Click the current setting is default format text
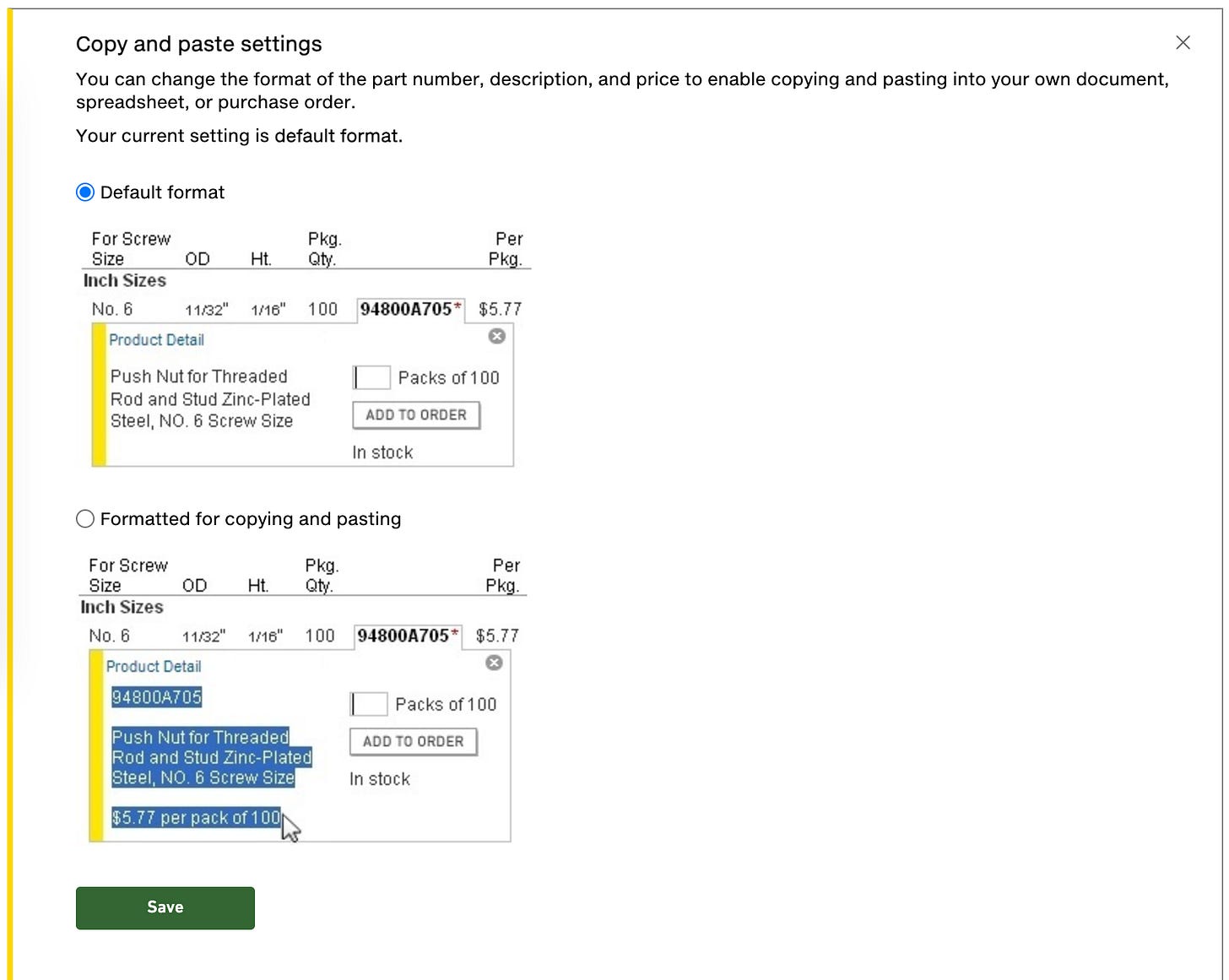 click(240, 136)
